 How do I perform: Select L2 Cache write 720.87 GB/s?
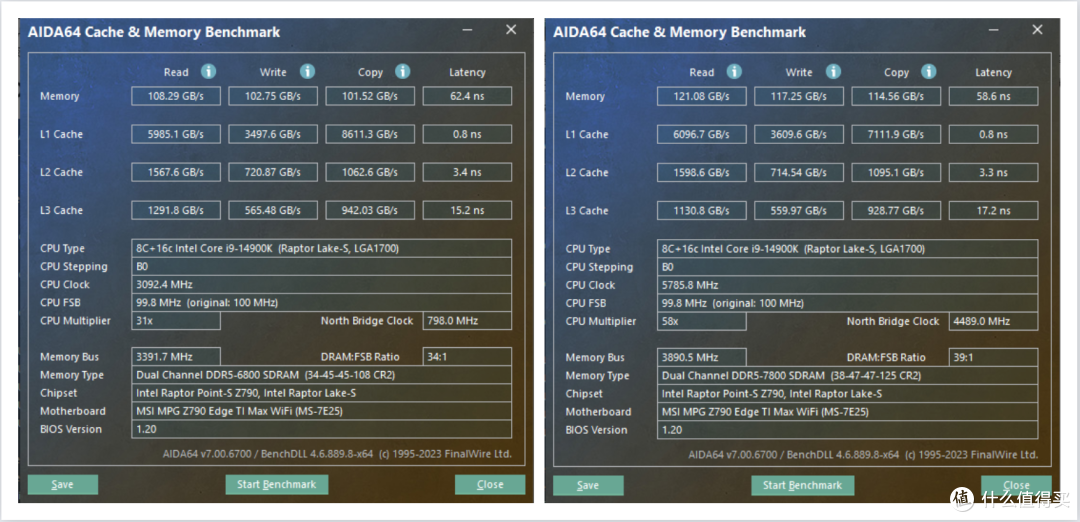[x=273, y=172]
